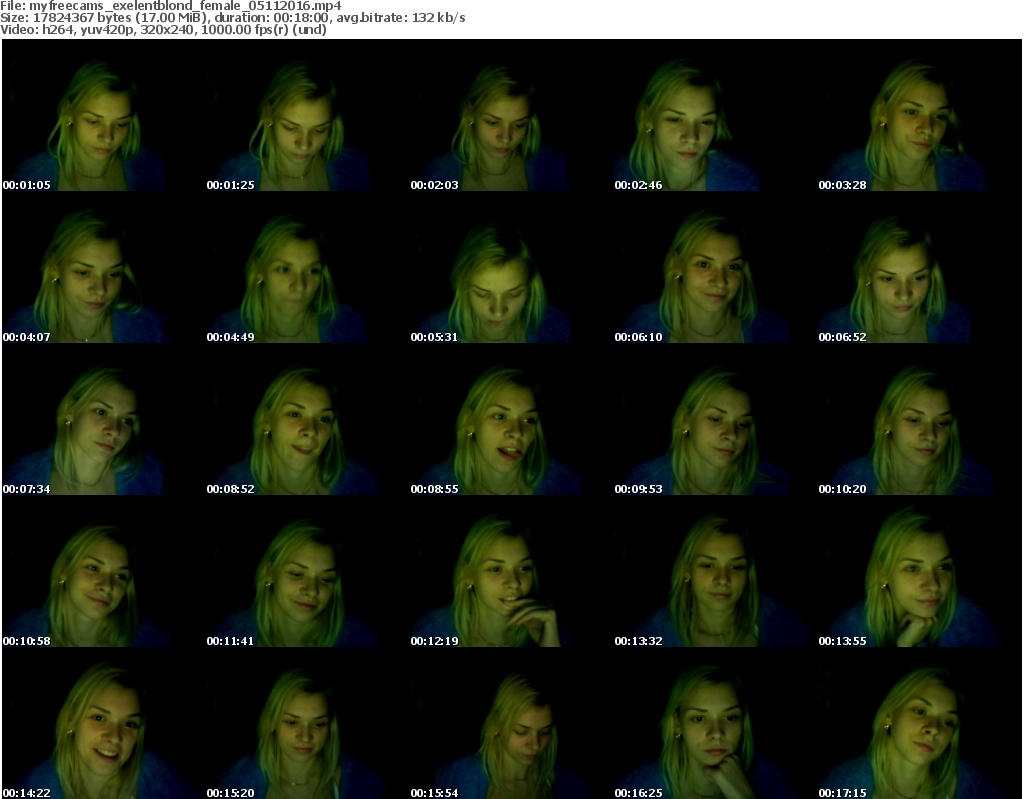Click the 00:10:58 video frame
The height and width of the screenshot is (799, 1024).
point(104,572)
